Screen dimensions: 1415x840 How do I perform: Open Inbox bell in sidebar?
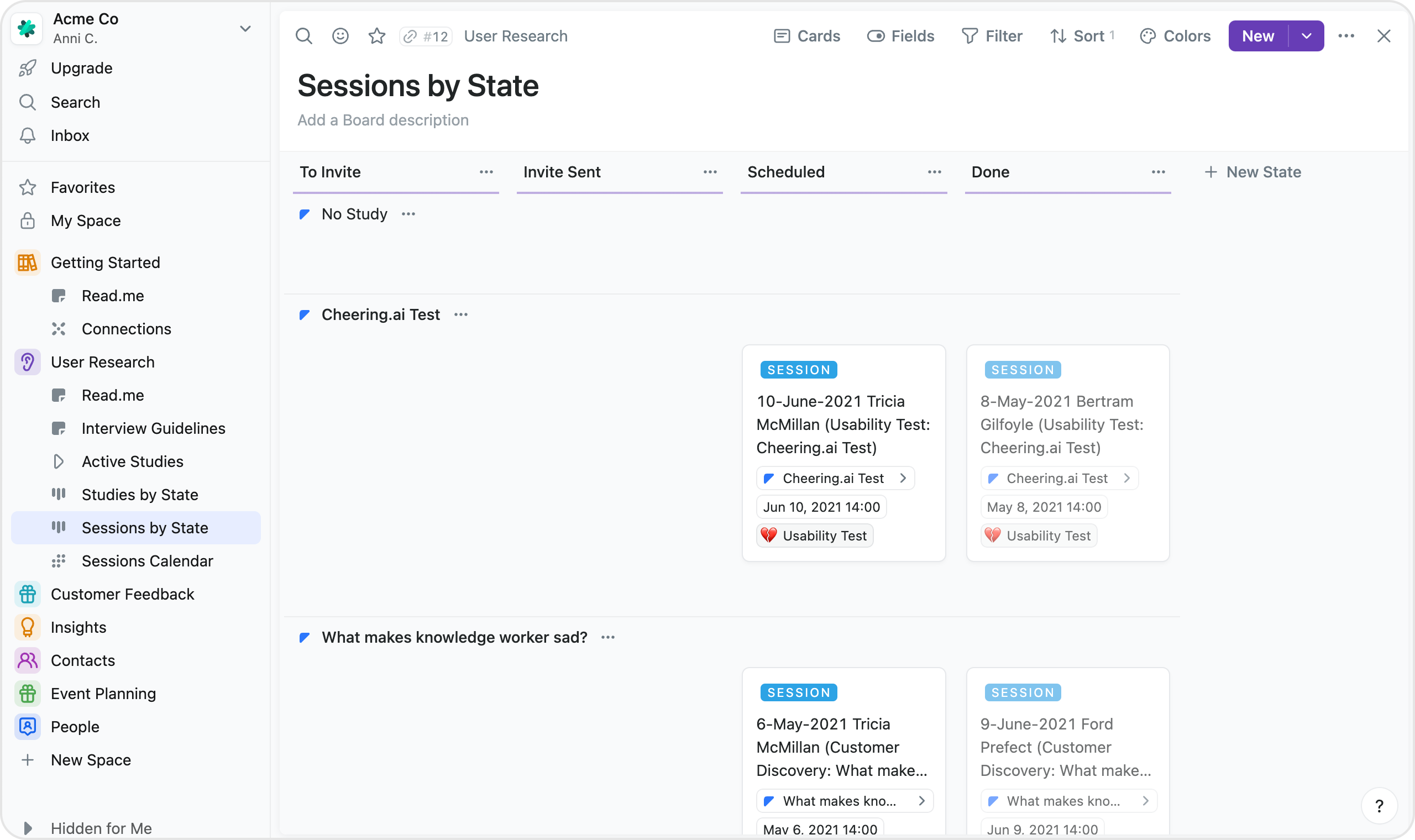coord(70,136)
